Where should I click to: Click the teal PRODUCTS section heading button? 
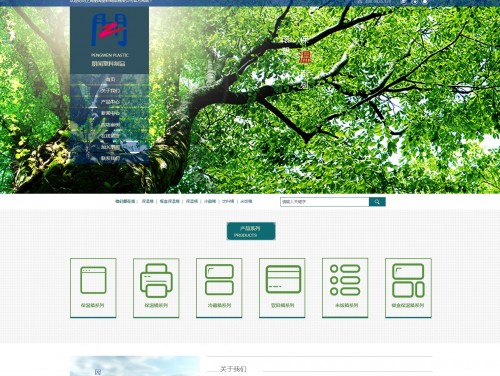(x=251, y=231)
